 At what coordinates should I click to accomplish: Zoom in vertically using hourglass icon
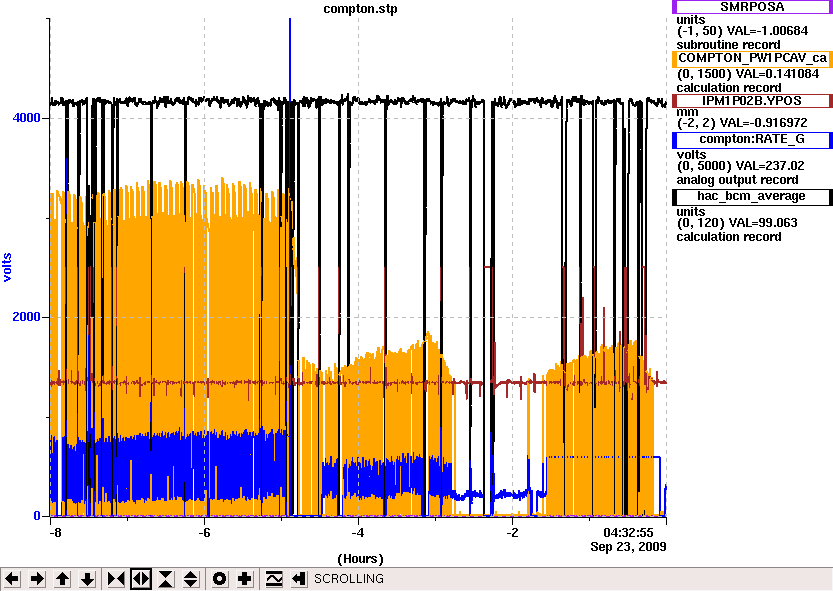click(x=166, y=579)
